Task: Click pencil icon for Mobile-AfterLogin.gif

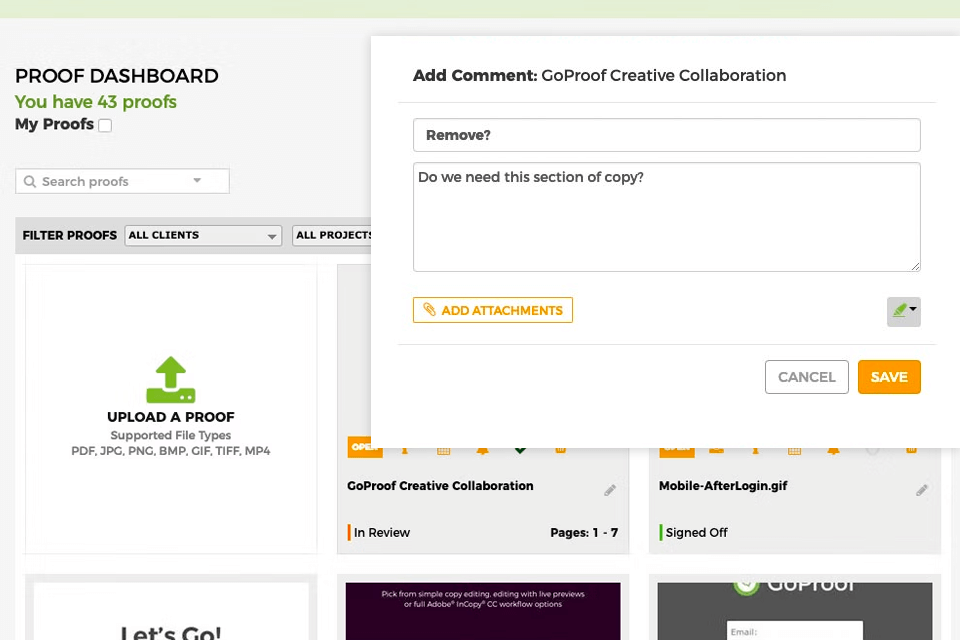Action: coord(922,490)
